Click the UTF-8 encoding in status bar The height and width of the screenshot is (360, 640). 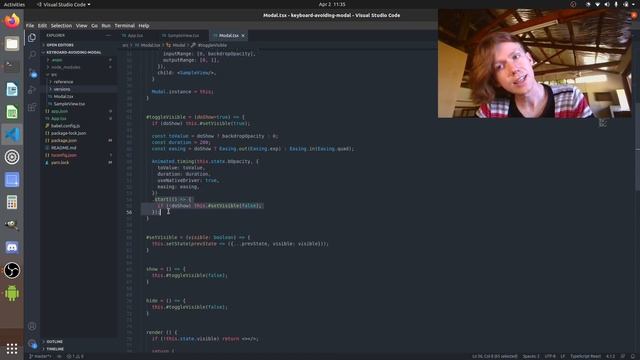click(550, 356)
